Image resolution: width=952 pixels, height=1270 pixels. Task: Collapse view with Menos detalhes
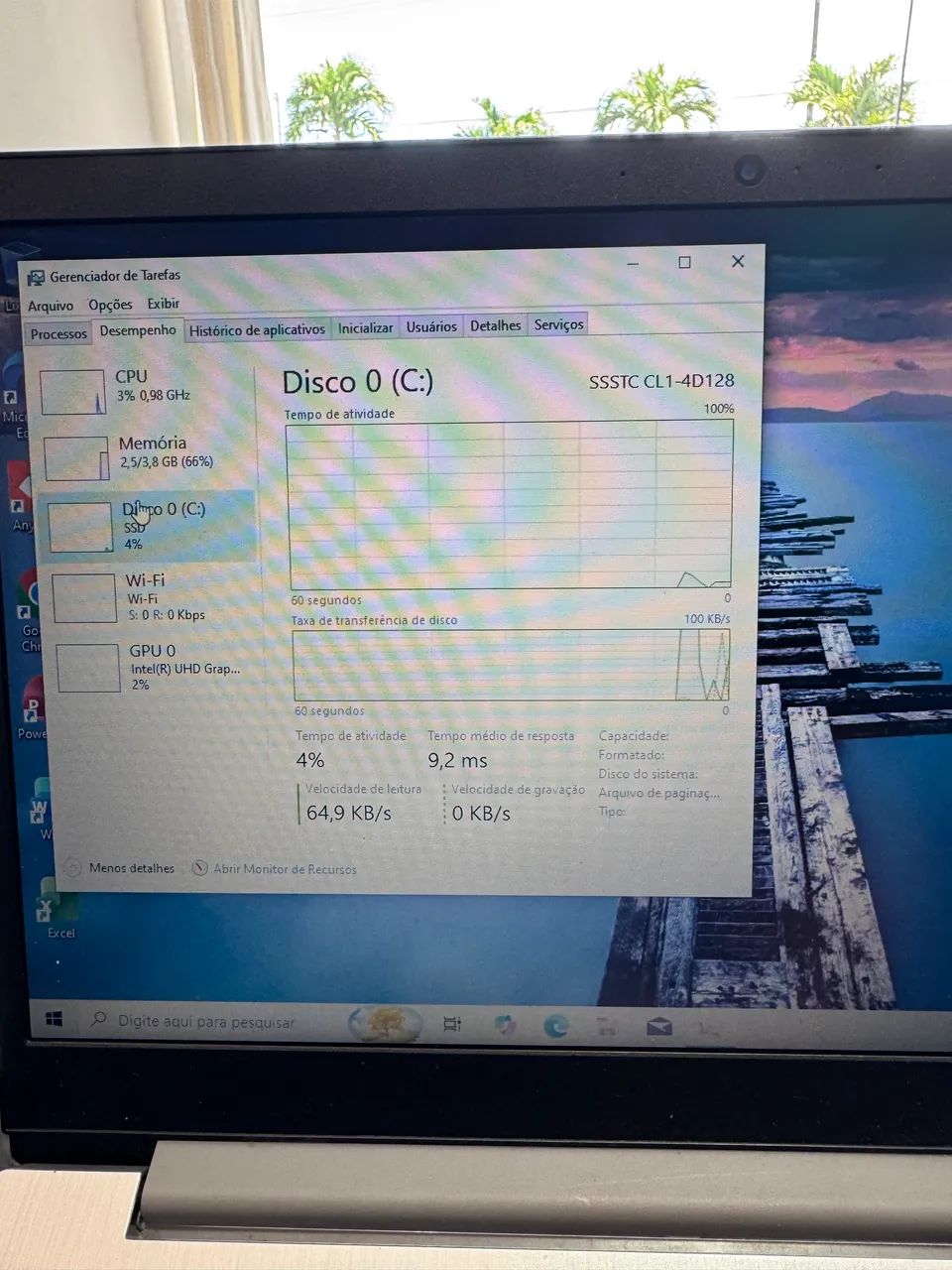[x=120, y=868]
